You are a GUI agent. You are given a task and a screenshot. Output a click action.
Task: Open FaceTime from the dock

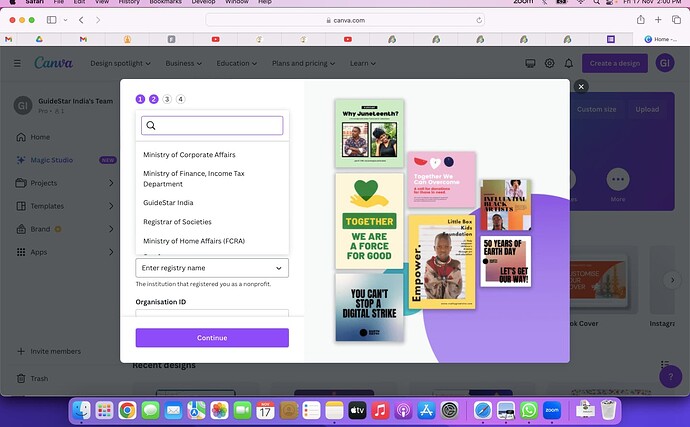tap(242, 411)
